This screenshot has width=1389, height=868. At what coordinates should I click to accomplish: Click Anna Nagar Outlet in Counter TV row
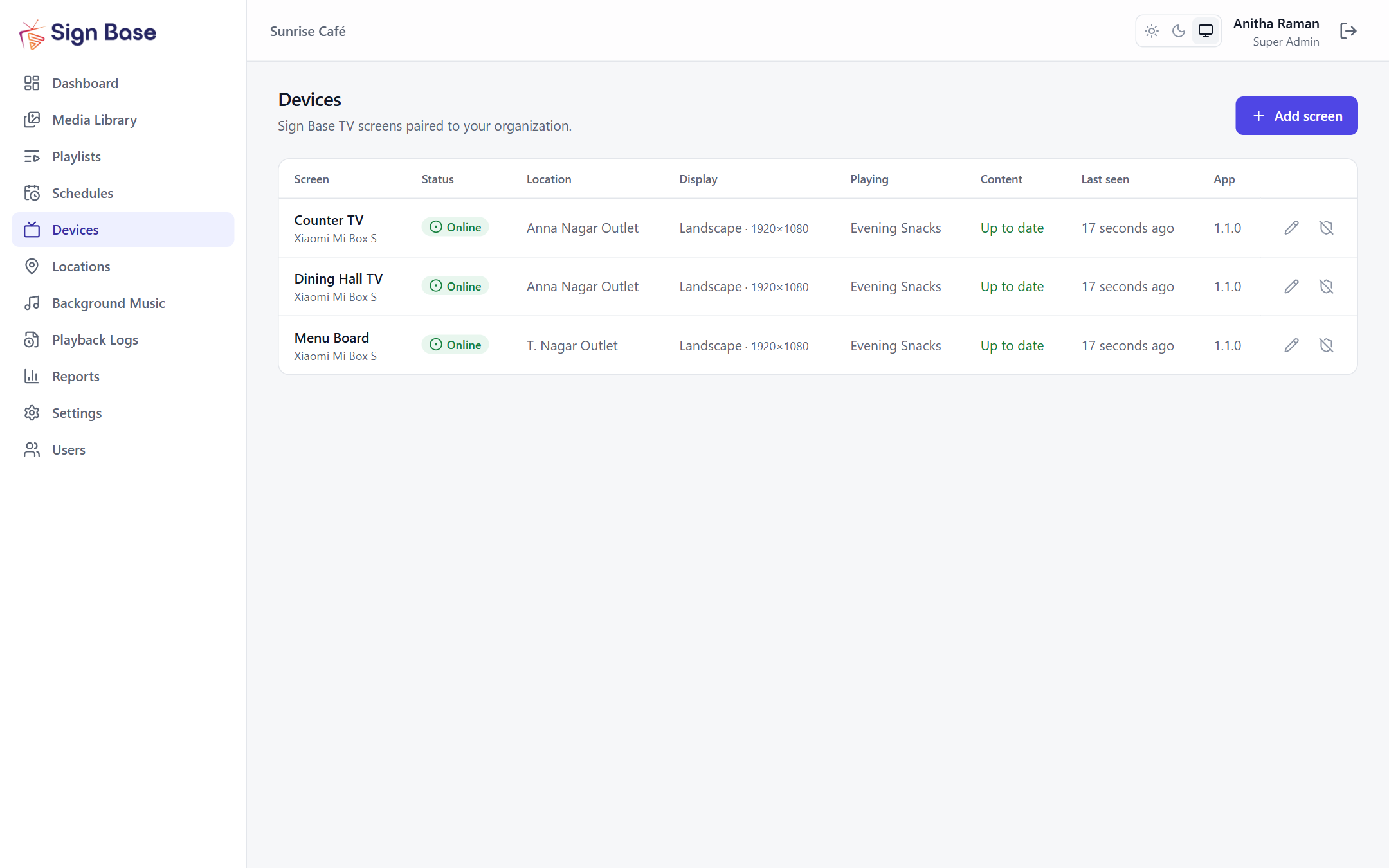point(582,228)
